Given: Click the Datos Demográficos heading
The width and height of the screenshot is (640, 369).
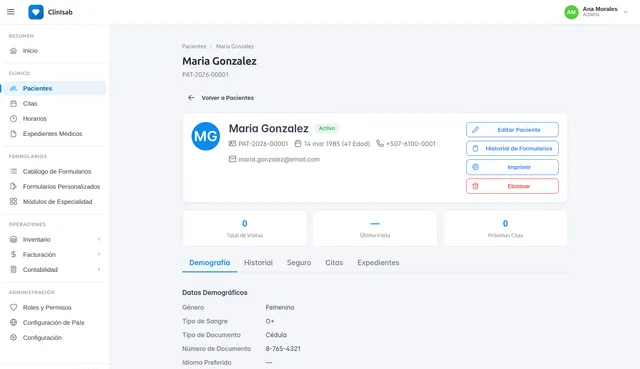Looking at the screenshot, I should click(215, 293).
